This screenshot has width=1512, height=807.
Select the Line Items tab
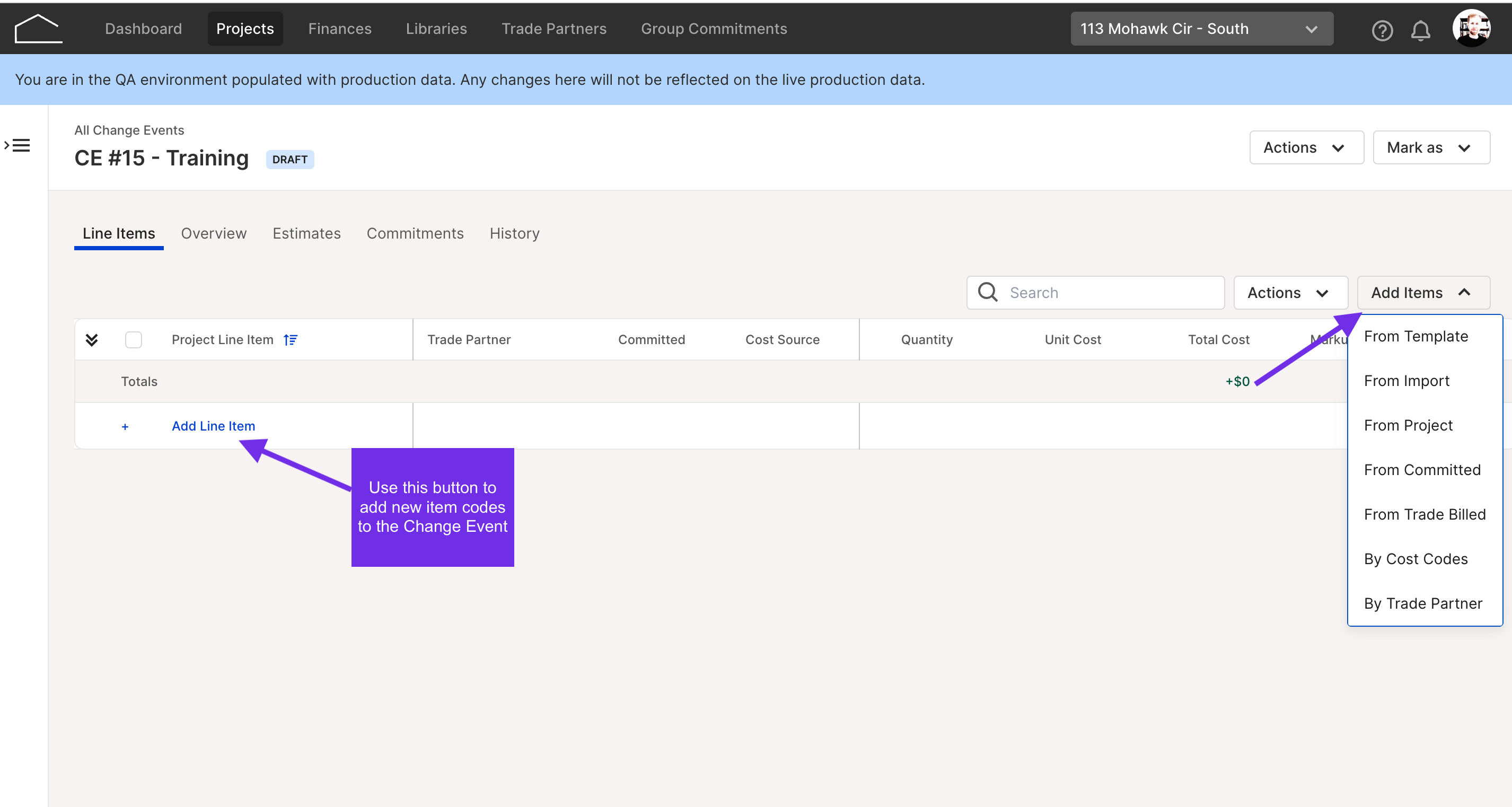(x=119, y=234)
